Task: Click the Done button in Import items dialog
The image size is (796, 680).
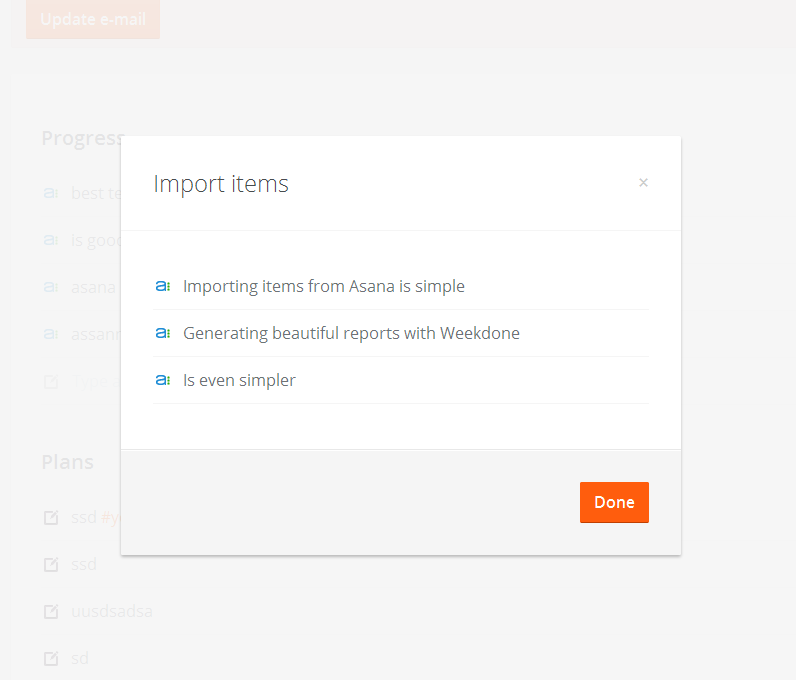Action: 614,502
